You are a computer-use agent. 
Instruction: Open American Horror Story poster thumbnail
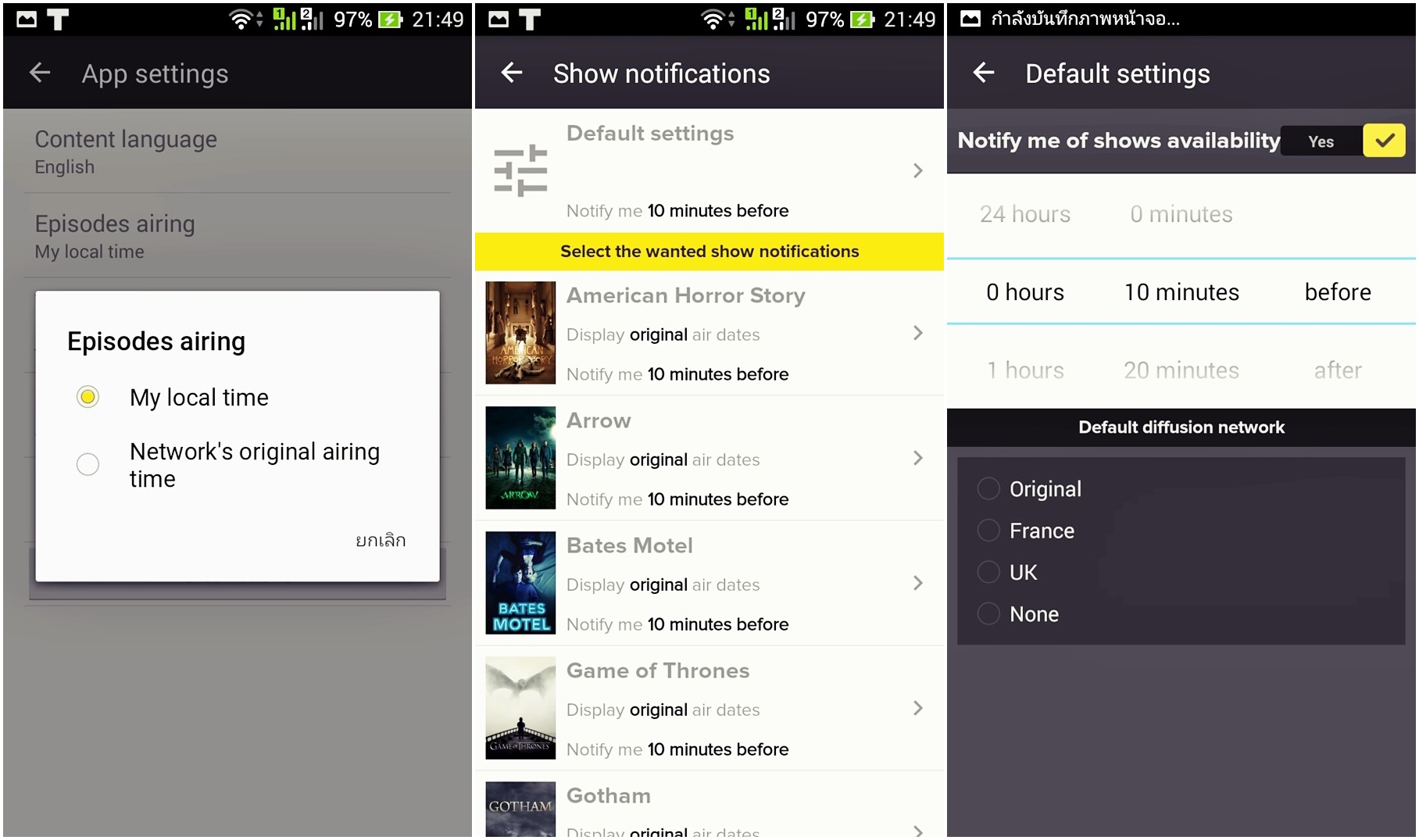point(520,333)
